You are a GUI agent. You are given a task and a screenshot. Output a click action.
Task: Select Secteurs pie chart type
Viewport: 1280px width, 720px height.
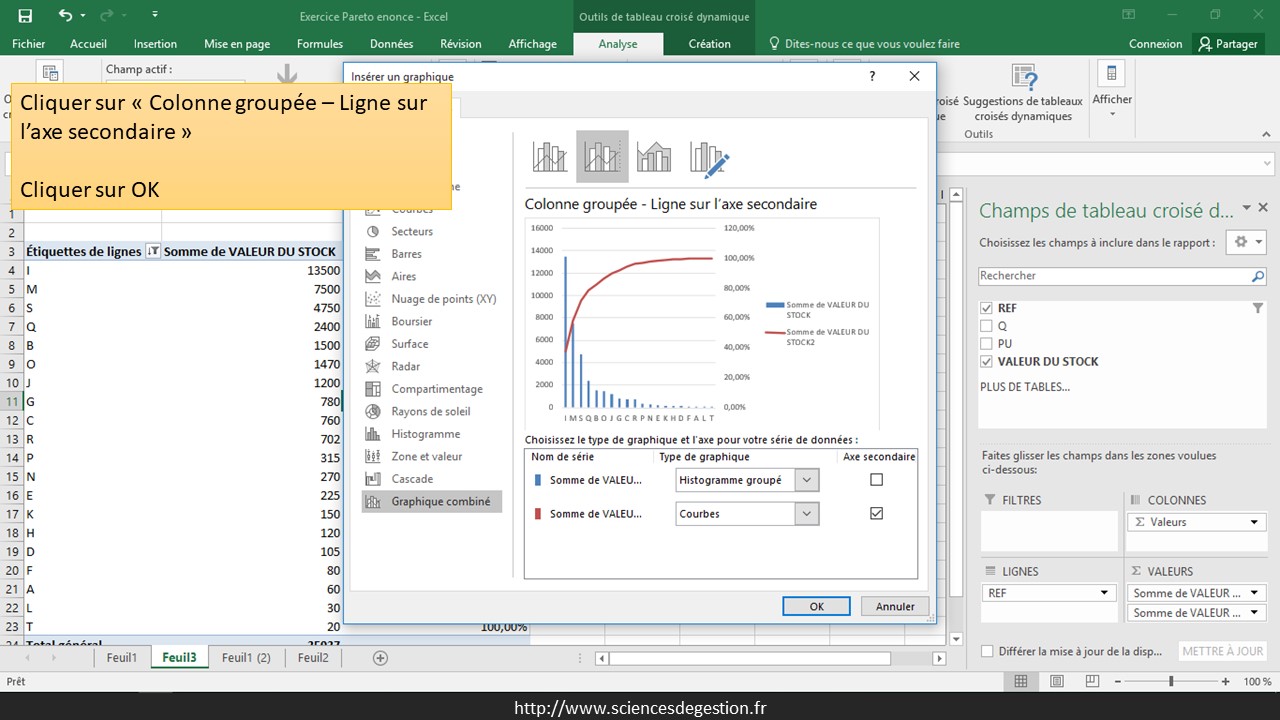(412, 231)
